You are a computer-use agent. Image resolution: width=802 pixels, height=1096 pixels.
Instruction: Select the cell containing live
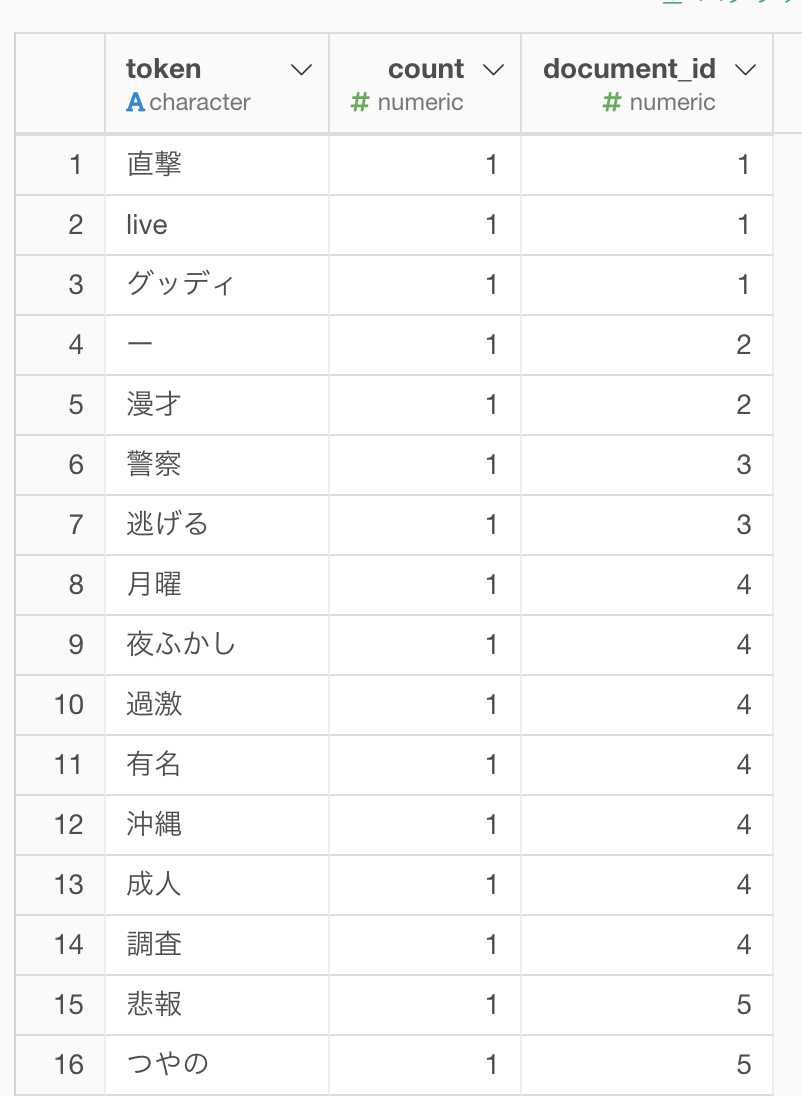(217, 225)
